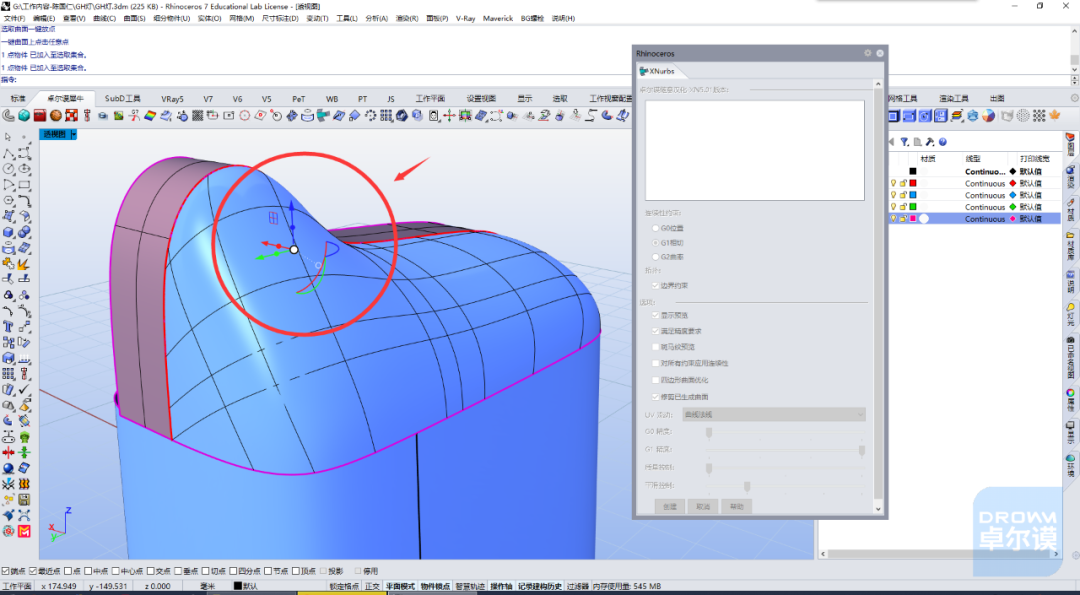Click the white list box in XNurbs panel
1080x595 pixels.
[755, 150]
